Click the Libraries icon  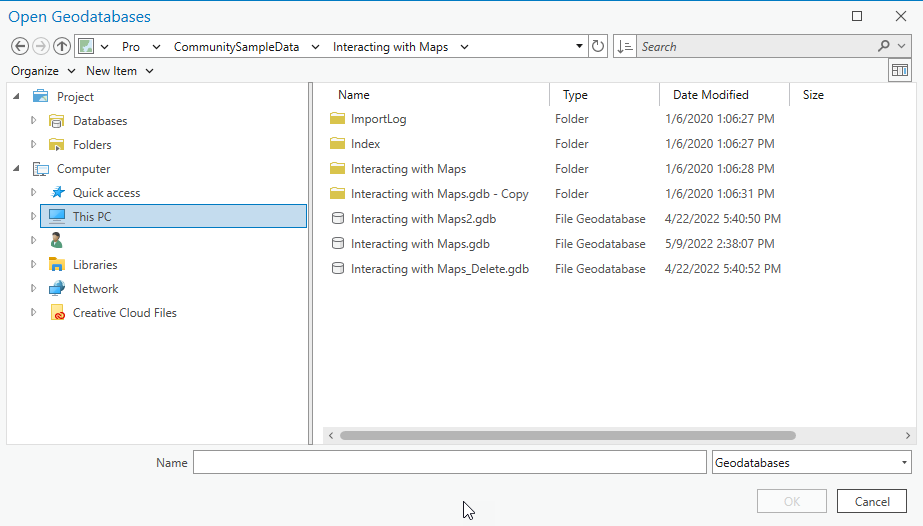tap(57, 265)
